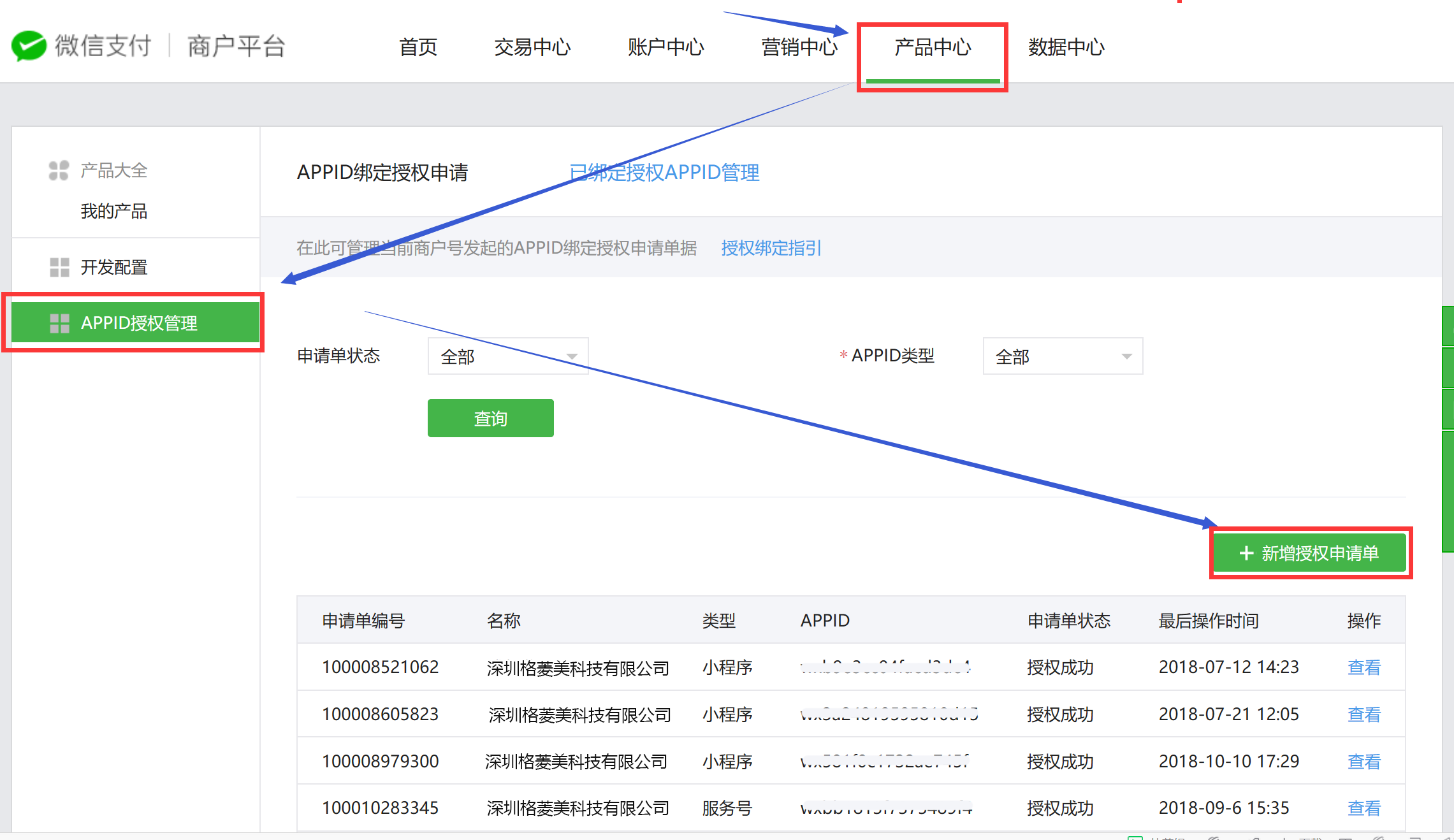Viewport: 1454px width, 840px height.
Task: Click the date 2018-07-21 12:05
Action: [x=1229, y=714]
